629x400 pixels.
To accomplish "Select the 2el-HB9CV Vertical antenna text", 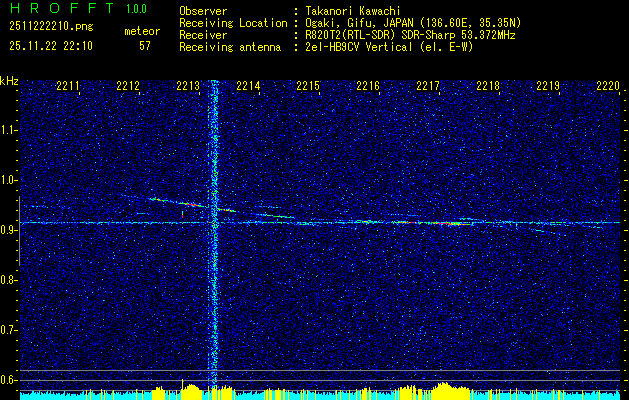I will 359,47.
